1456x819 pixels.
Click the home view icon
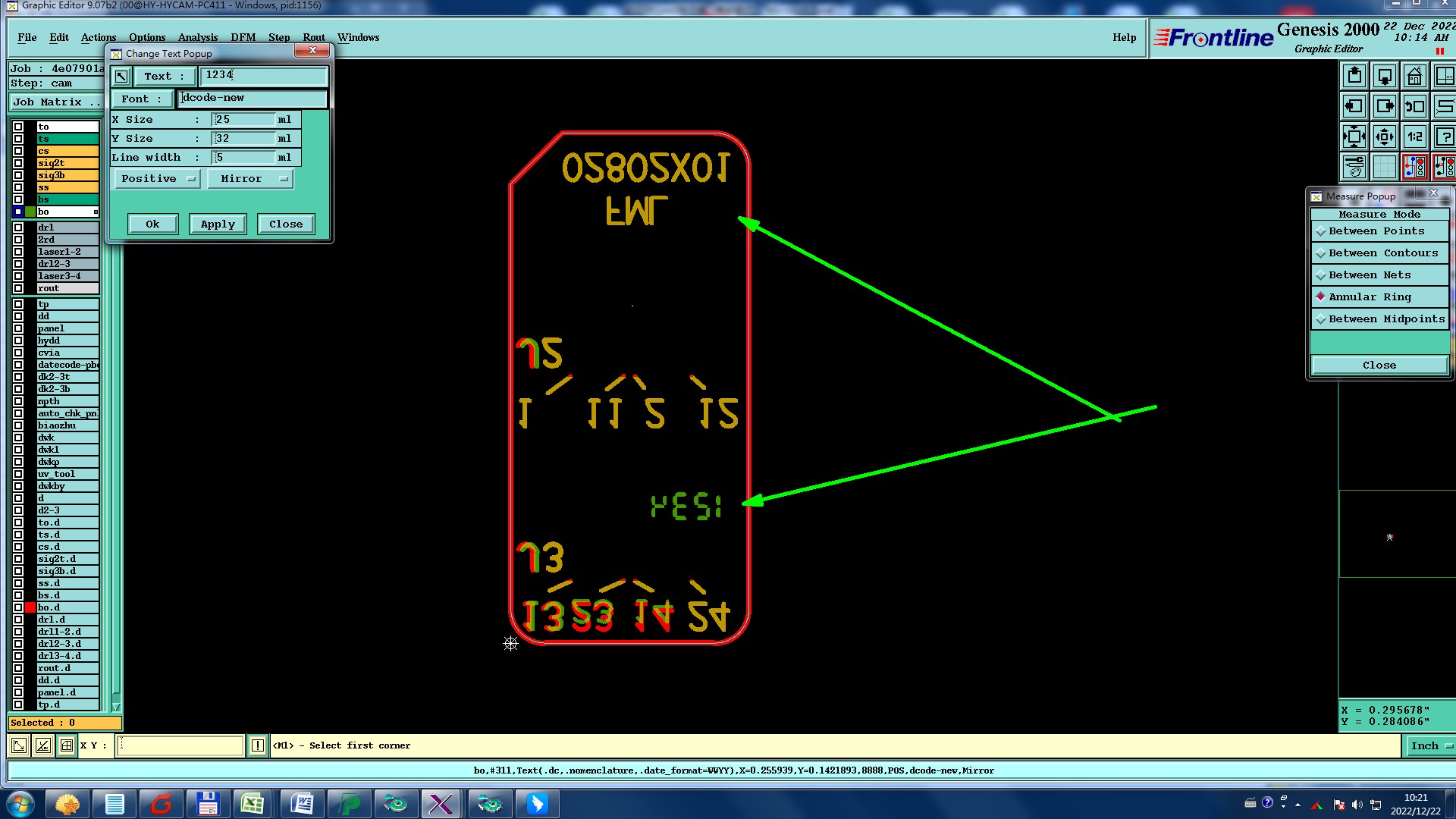pos(1414,77)
